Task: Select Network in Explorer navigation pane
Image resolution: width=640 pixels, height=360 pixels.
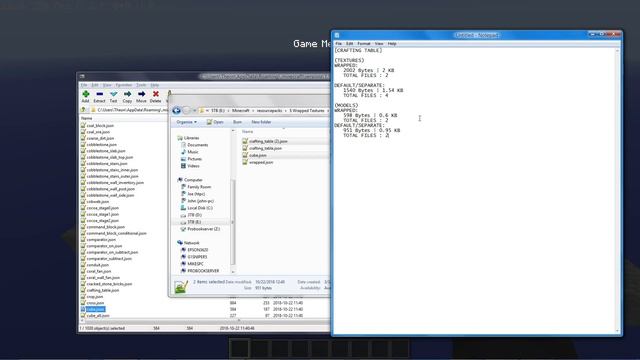Action: point(188,243)
